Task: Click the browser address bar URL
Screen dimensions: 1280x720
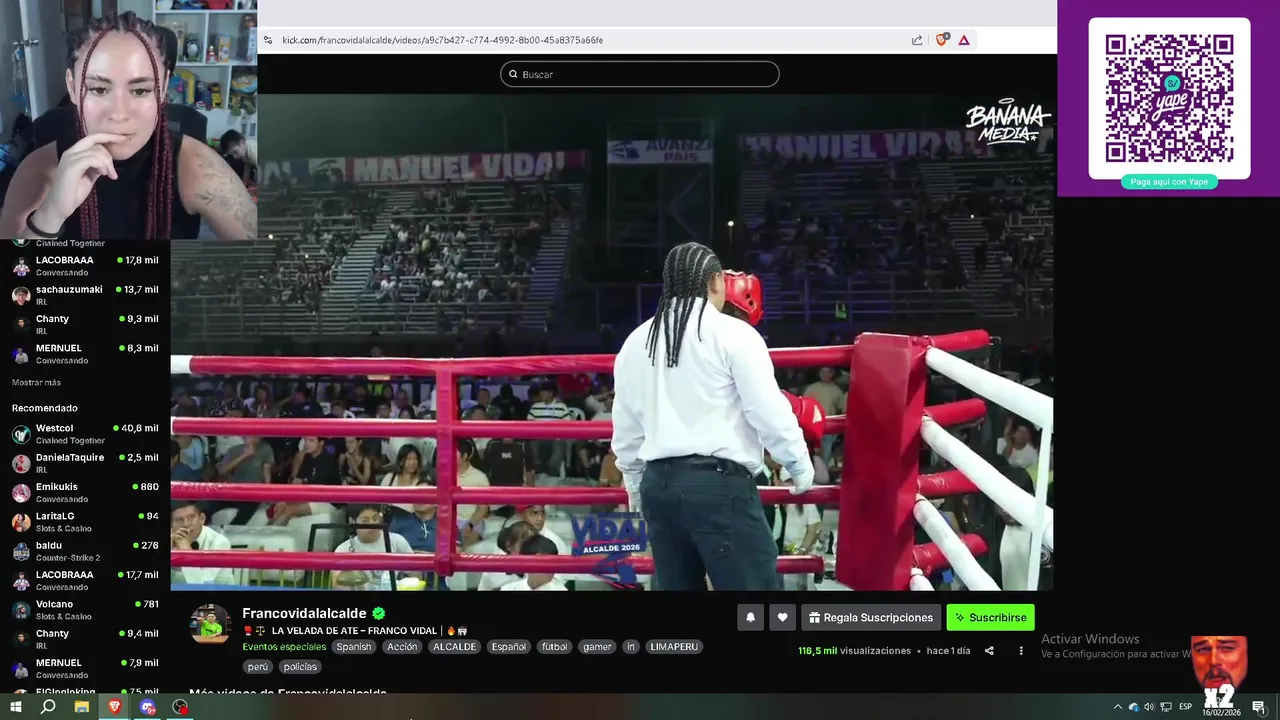Action: coord(442,40)
